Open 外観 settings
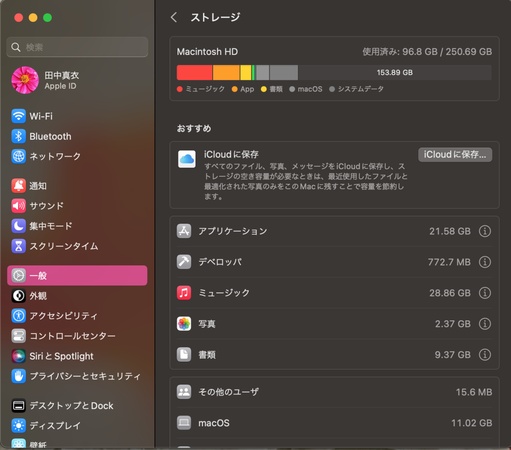511x450 pixels. 77,296
